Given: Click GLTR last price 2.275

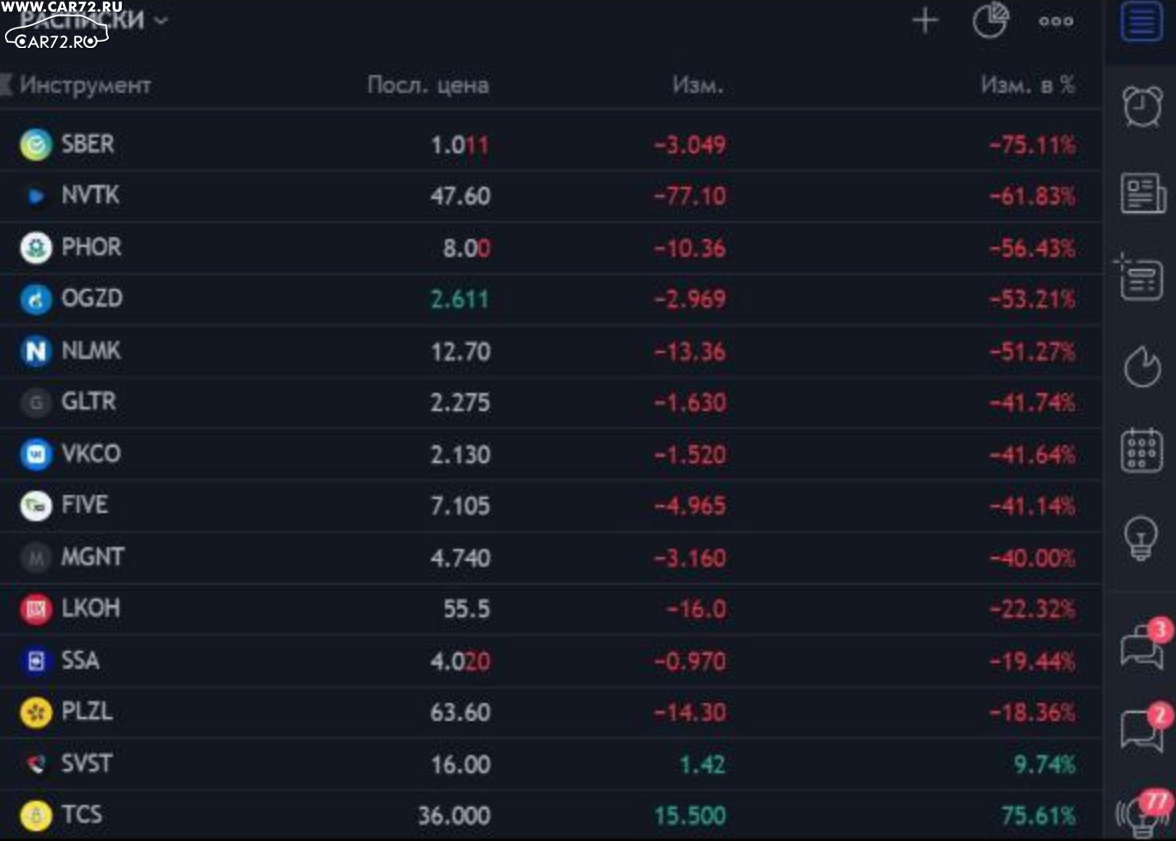Looking at the screenshot, I should point(460,403).
